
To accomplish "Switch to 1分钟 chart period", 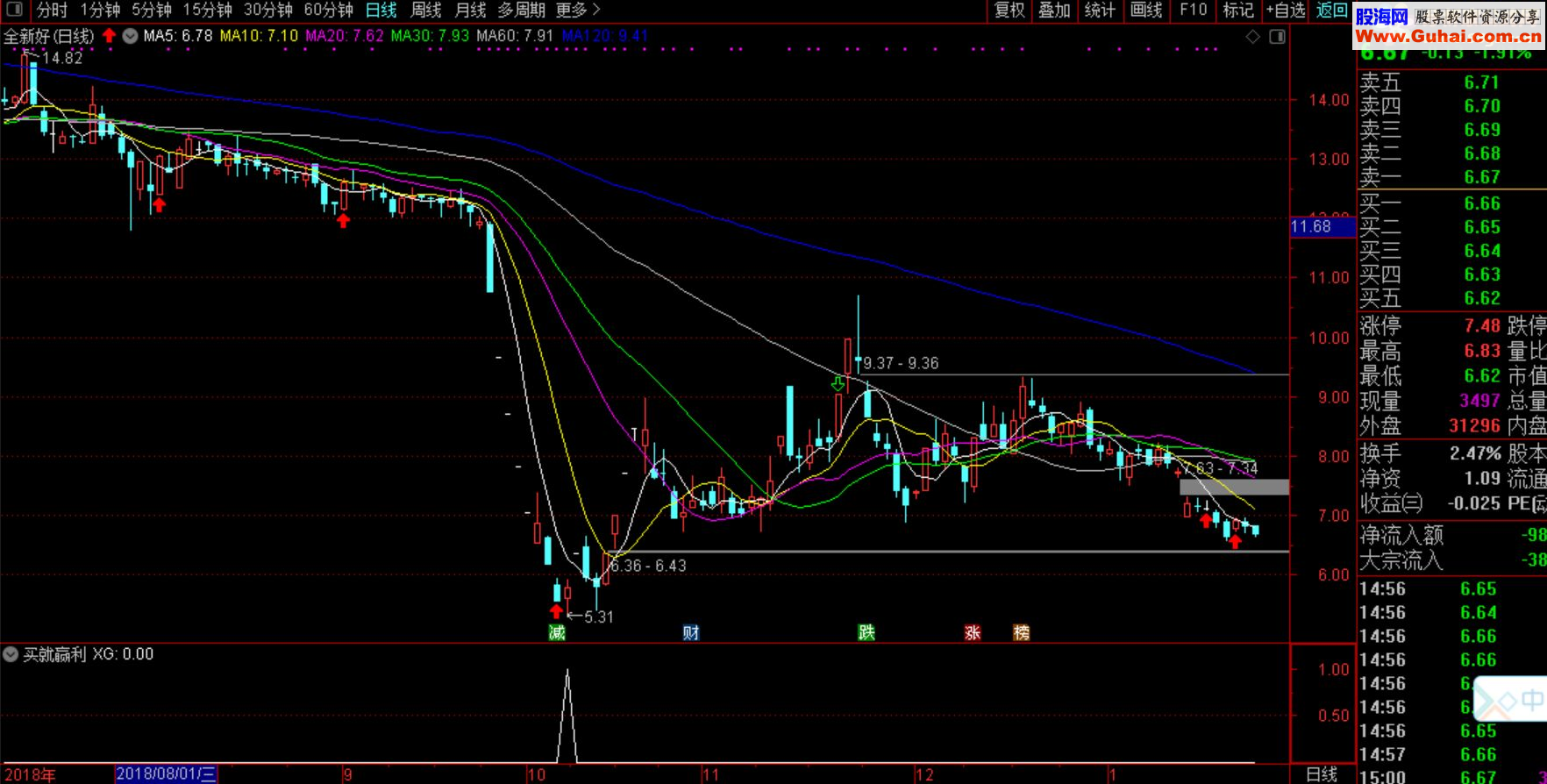I will [x=100, y=11].
